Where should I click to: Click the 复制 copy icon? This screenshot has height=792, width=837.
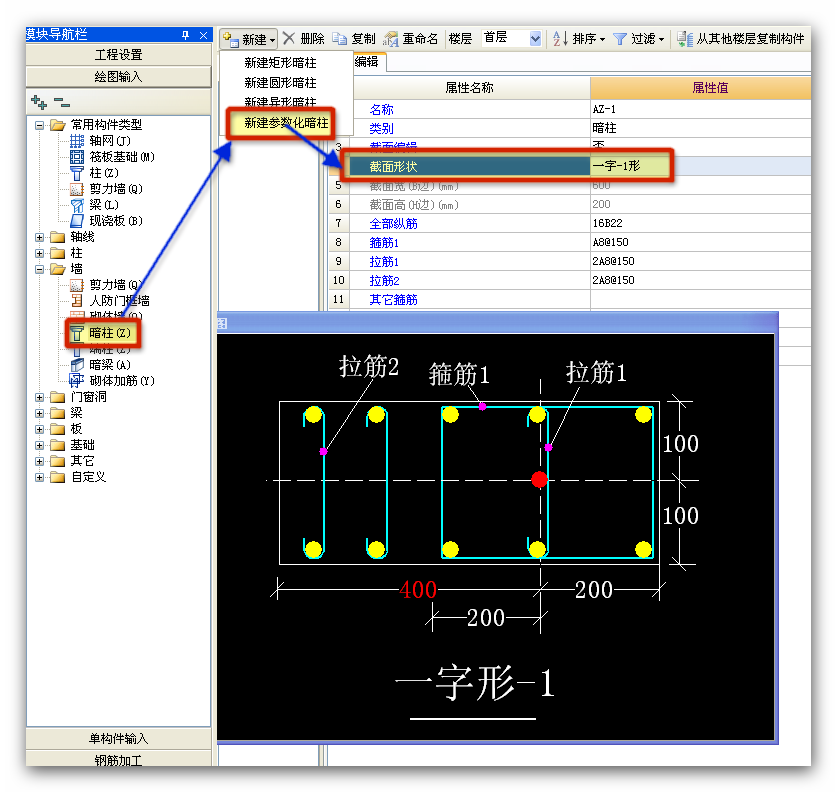point(339,38)
